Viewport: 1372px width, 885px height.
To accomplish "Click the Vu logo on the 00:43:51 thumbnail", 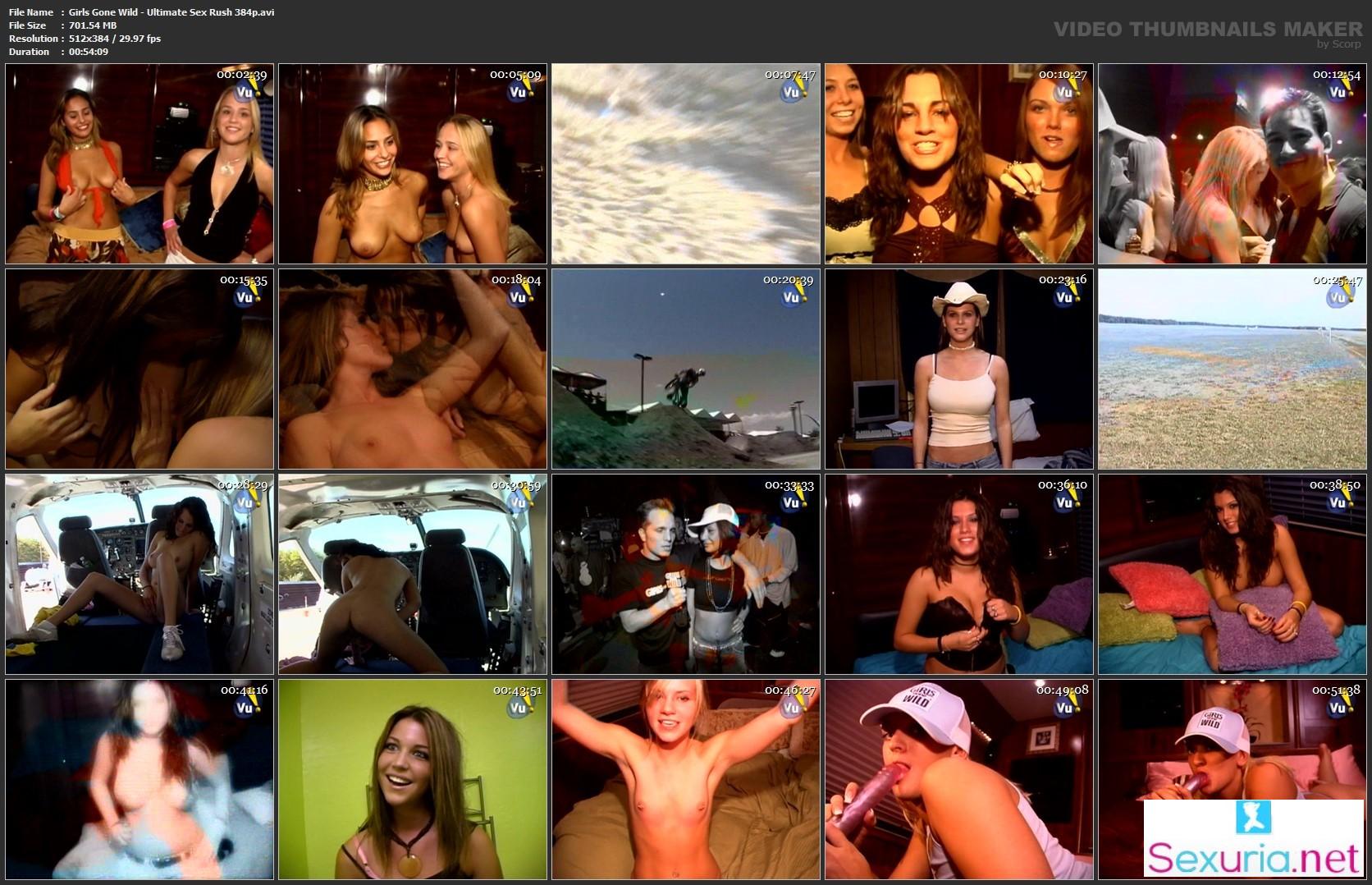I will click(x=519, y=707).
